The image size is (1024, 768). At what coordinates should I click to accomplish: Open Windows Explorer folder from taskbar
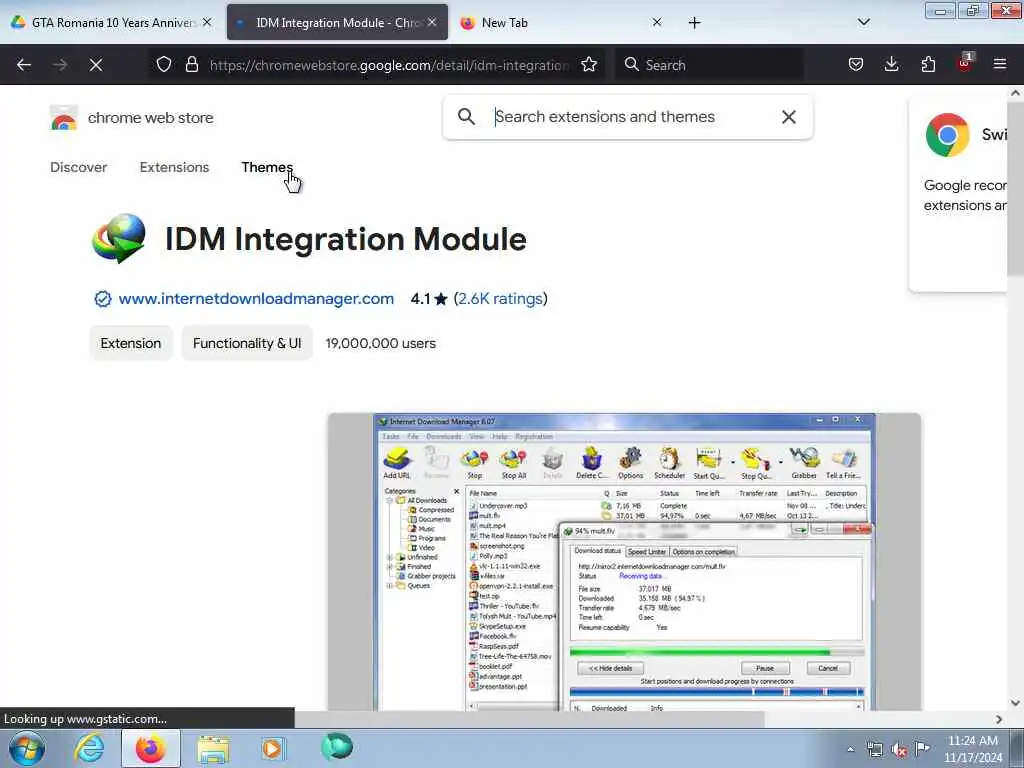[x=213, y=749]
